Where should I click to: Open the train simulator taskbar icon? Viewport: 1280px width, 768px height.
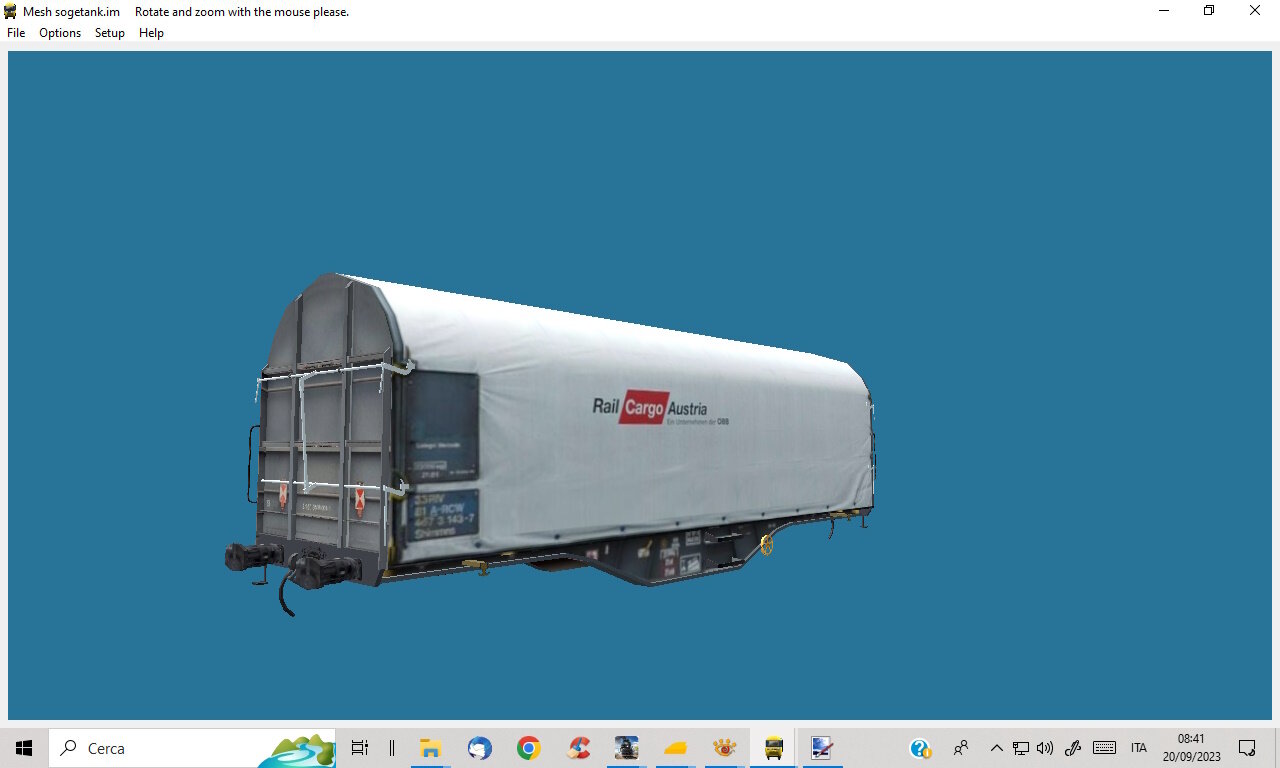click(627, 748)
